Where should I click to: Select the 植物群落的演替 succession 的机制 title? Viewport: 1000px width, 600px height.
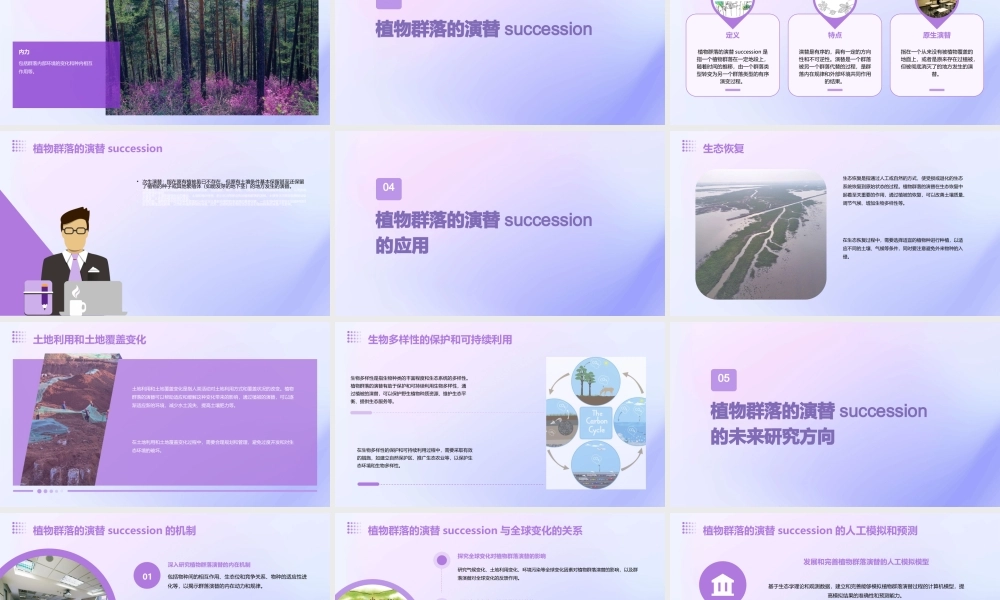click(114, 530)
